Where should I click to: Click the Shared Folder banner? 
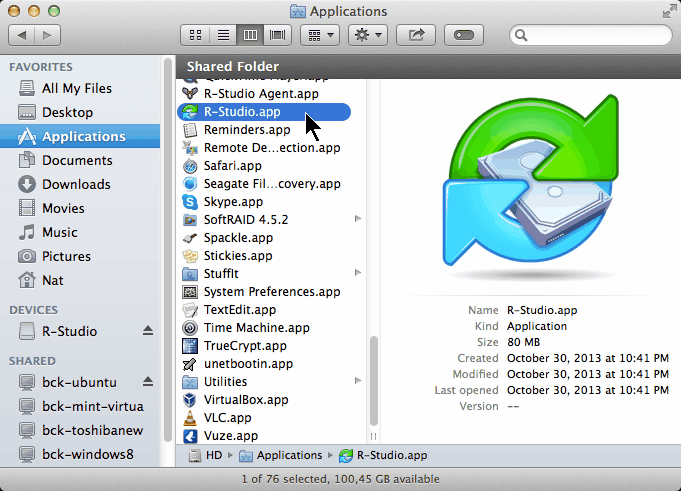tap(428, 66)
